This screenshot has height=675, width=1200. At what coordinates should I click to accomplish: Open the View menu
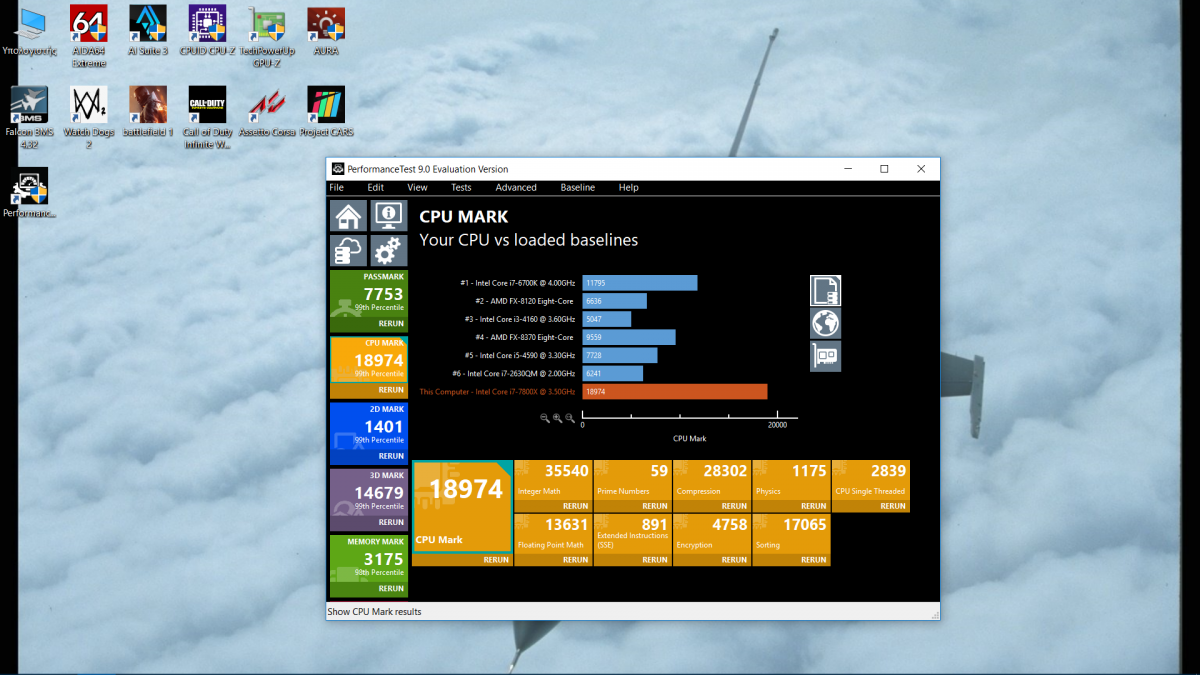(x=417, y=187)
